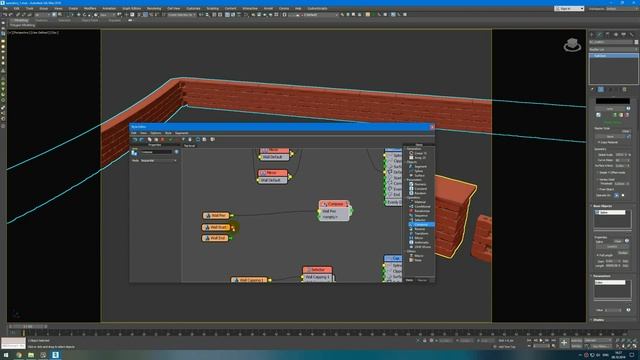Open the Modifier List dropdown
The image size is (640, 360).
pyautogui.click(x=613, y=49)
